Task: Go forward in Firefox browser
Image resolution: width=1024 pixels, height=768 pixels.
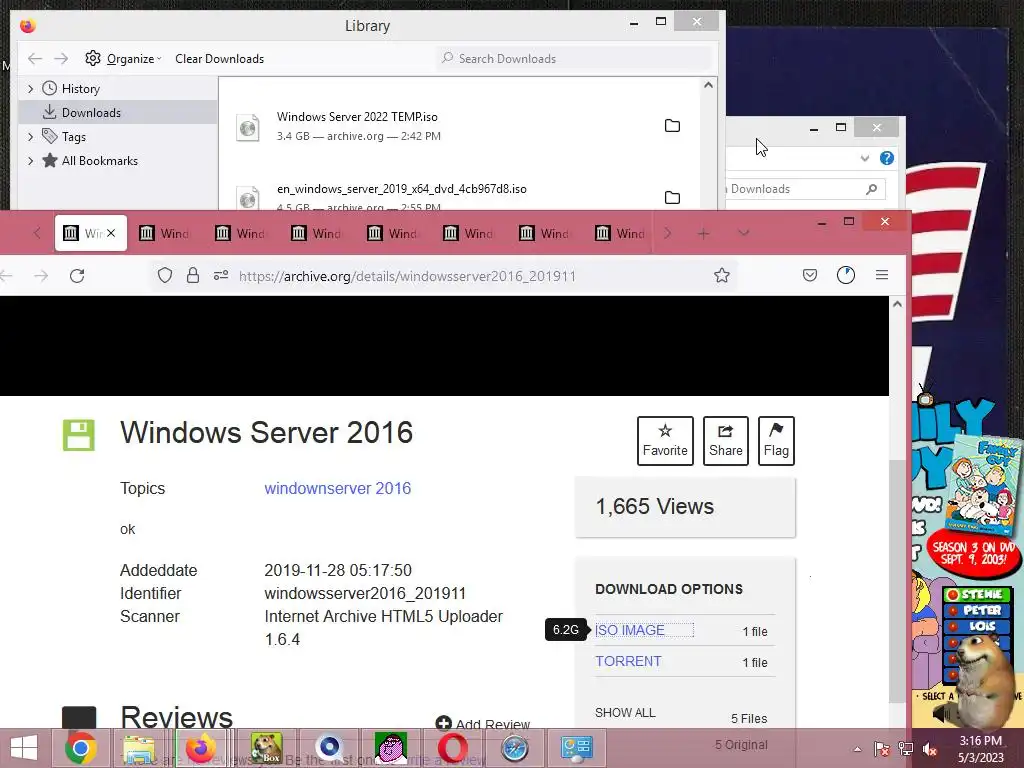Action: [41, 276]
